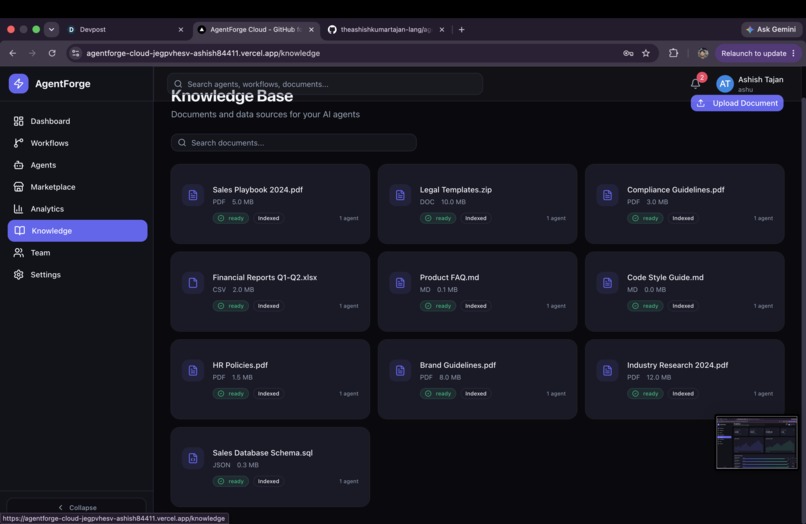Select the Knowledge sidebar item
Viewport: 806px width, 524px height.
coord(77,231)
